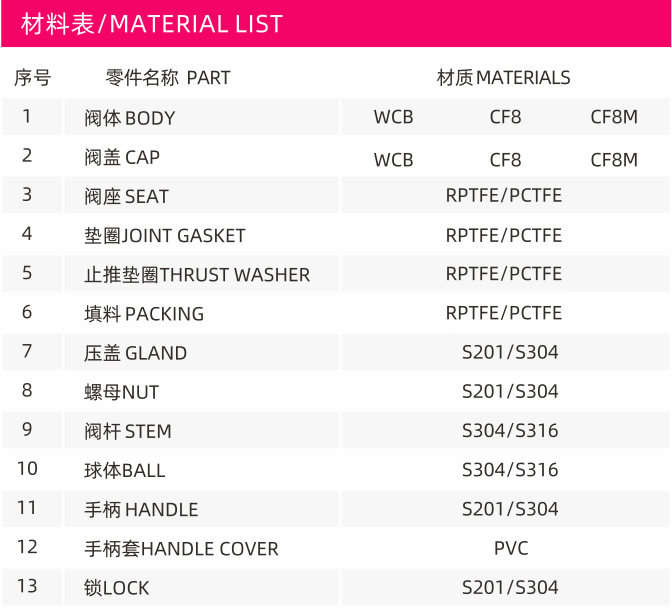Click row number 13 cell
Image resolution: width=672 pixels, height=608 pixels.
tap(32, 587)
